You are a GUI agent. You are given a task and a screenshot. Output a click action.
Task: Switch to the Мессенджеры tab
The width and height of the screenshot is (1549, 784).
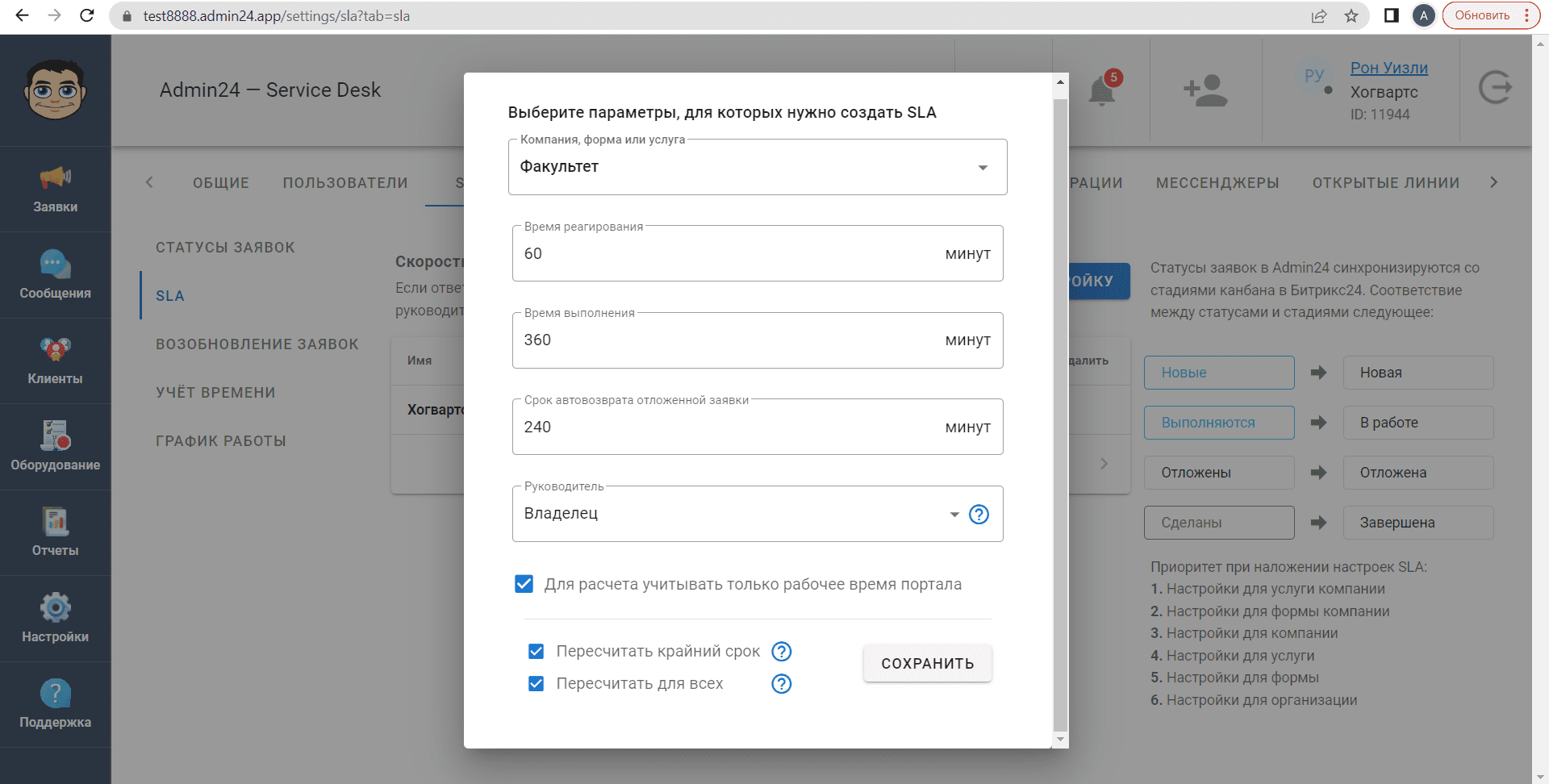click(x=1217, y=183)
